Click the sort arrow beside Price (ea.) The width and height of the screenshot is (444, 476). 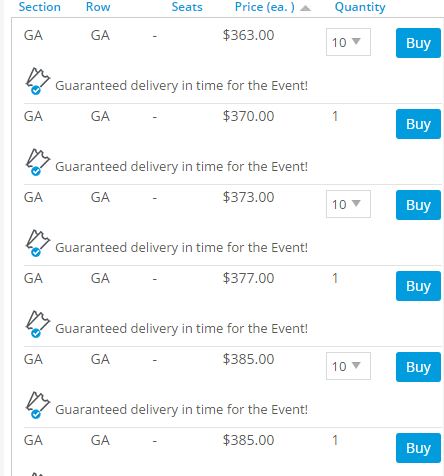point(305,8)
